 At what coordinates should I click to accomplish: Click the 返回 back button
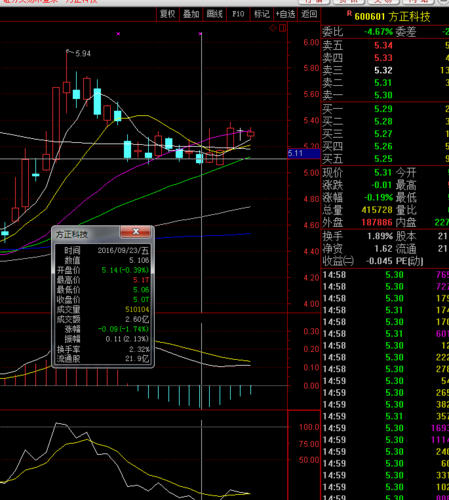pyautogui.click(x=309, y=14)
